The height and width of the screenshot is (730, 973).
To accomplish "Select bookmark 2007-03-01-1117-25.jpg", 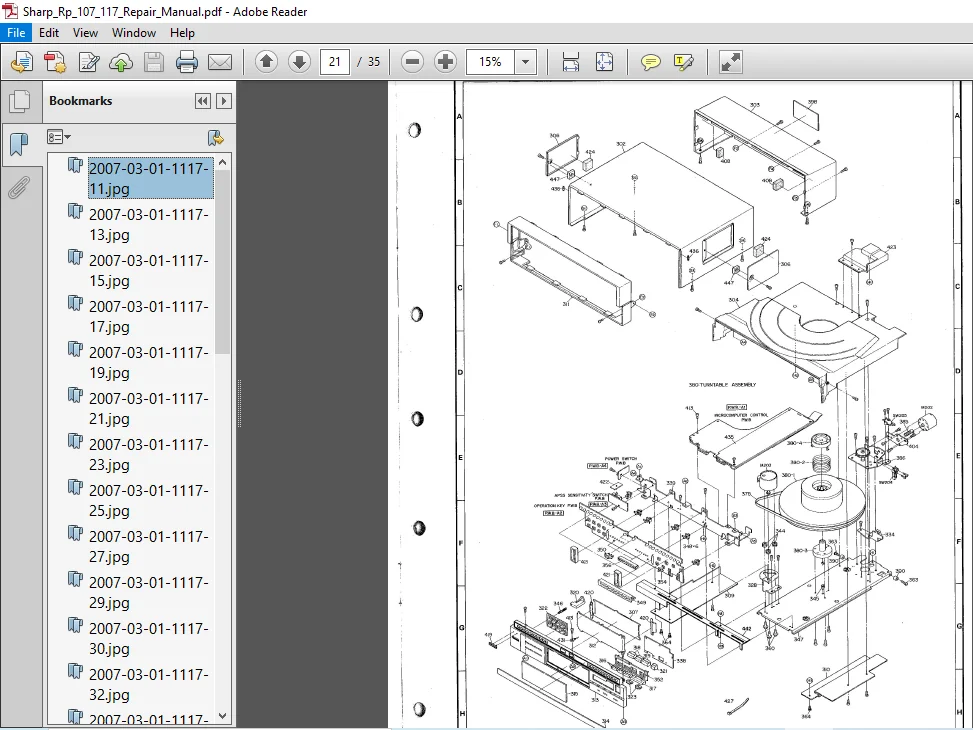I will [x=149, y=500].
